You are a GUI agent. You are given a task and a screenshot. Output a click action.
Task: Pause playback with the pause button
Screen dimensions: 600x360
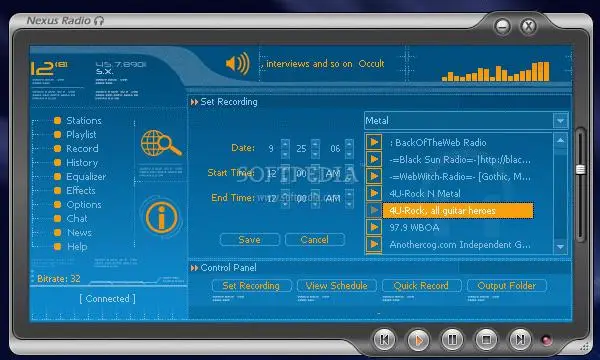click(452, 339)
